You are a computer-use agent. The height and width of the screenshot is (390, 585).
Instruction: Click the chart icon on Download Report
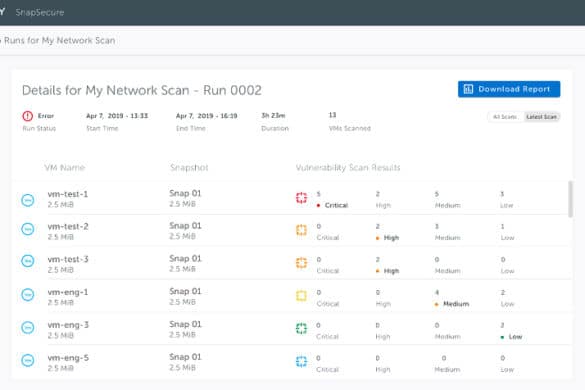click(468, 89)
